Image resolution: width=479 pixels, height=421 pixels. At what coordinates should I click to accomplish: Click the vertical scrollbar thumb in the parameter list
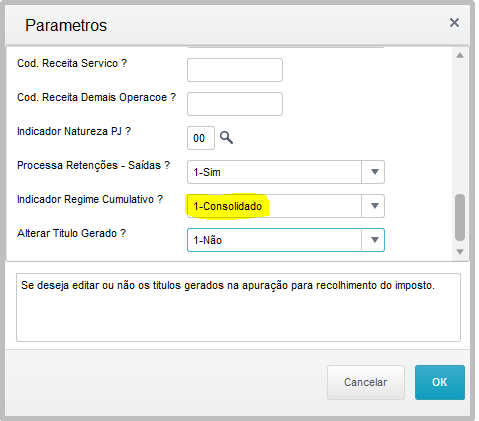pos(460,217)
